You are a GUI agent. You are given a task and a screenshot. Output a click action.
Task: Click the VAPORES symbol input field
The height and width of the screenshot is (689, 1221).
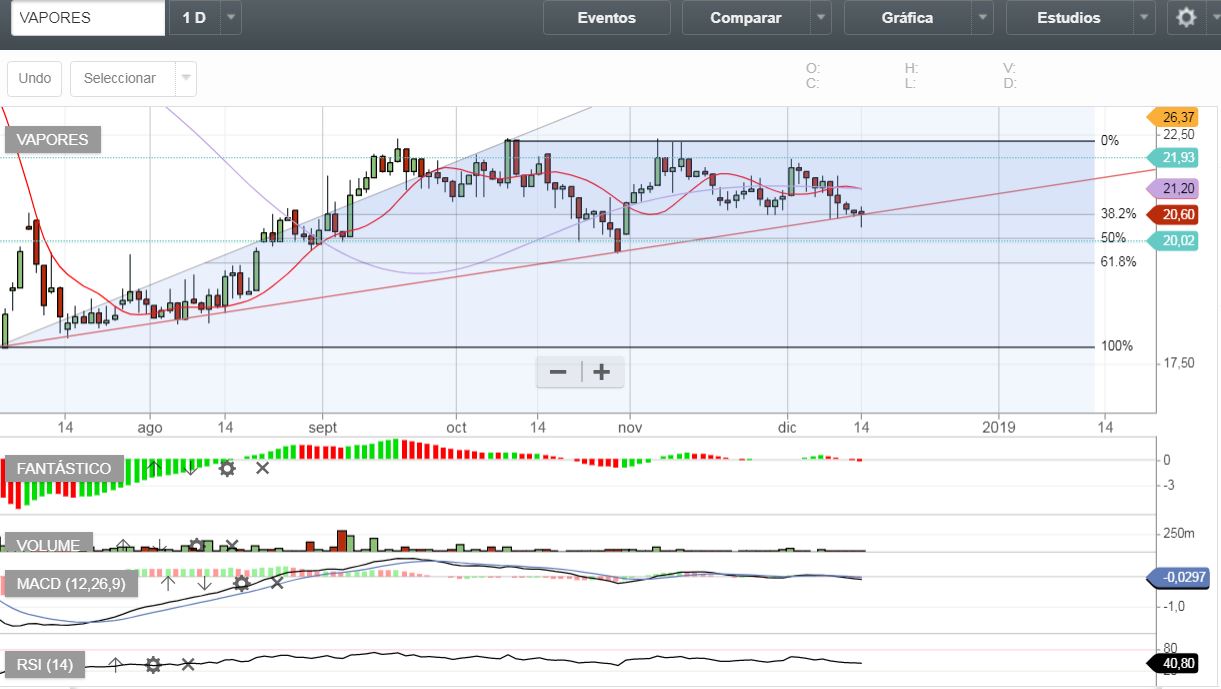88,18
